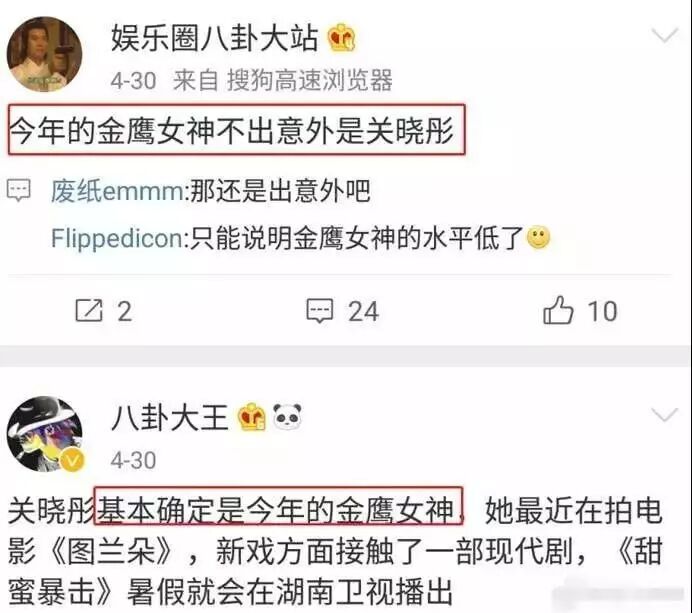The width and height of the screenshot is (692, 613).
Task: Click the 搜狗高速浏览器 source link
Action: click(310, 80)
